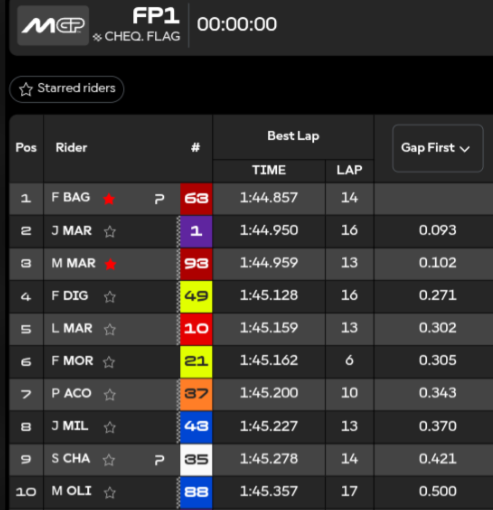Click the pit icon next to S CHA
The width and height of the screenshot is (493, 510).
(160, 460)
